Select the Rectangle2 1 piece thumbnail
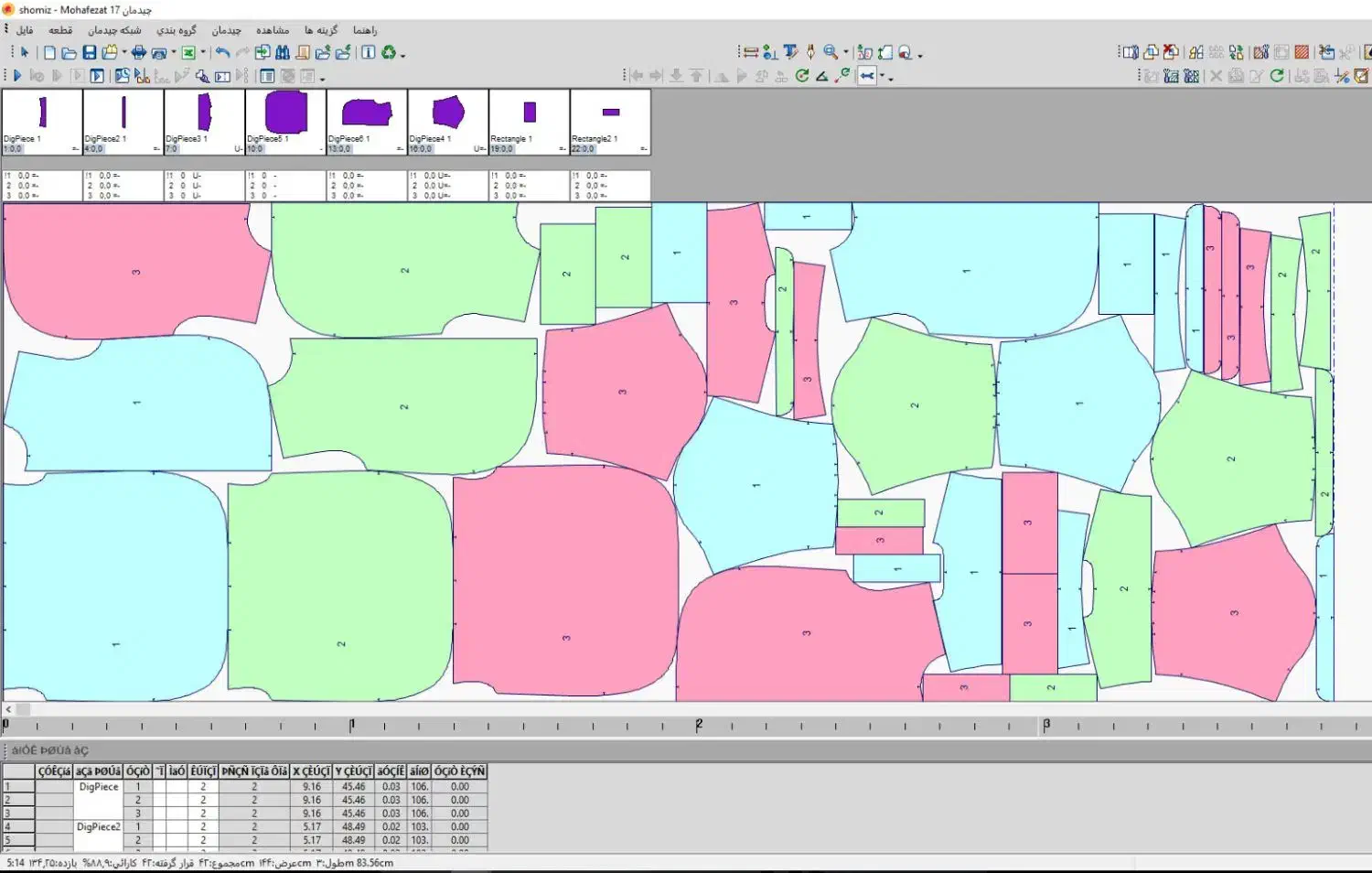 tap(610, 113)
